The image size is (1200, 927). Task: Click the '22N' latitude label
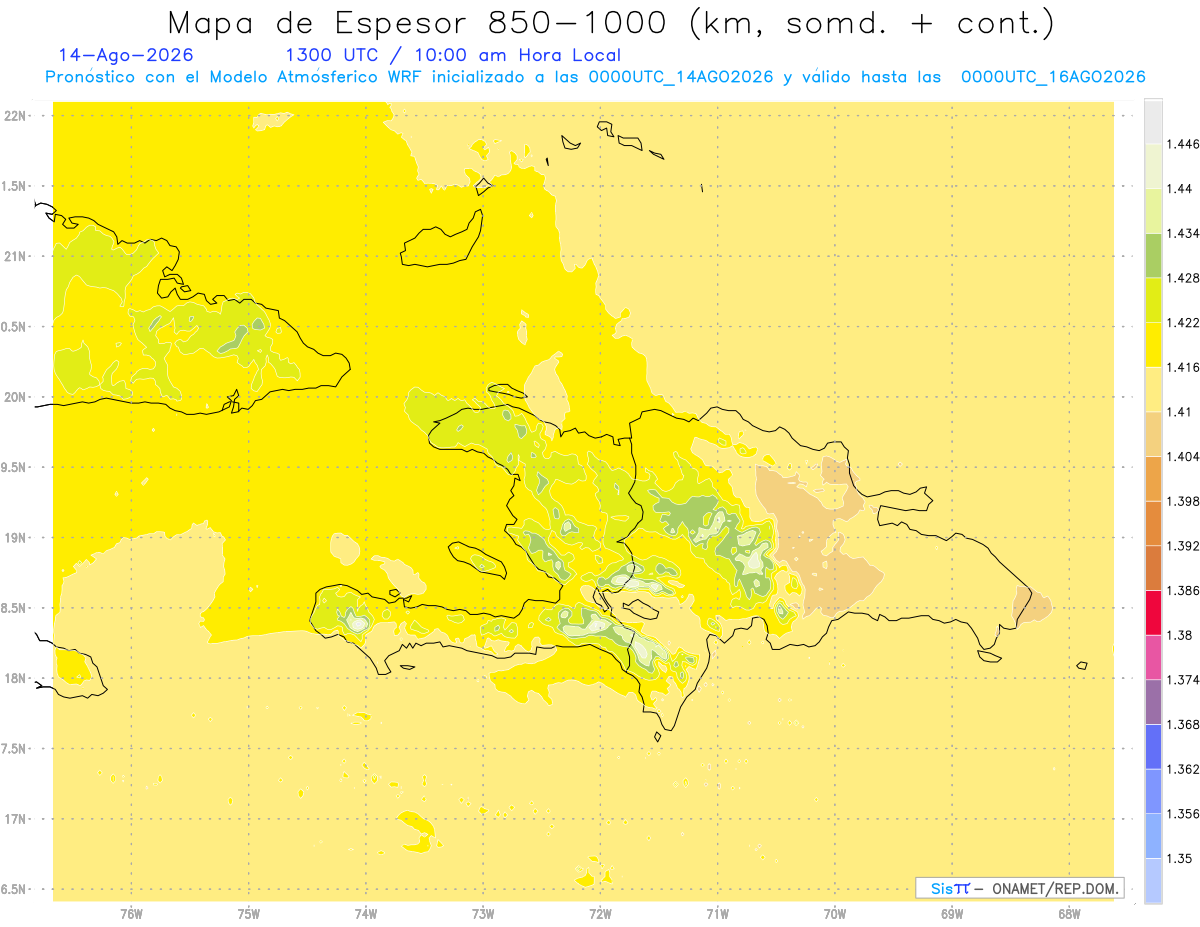click(17, 116)
